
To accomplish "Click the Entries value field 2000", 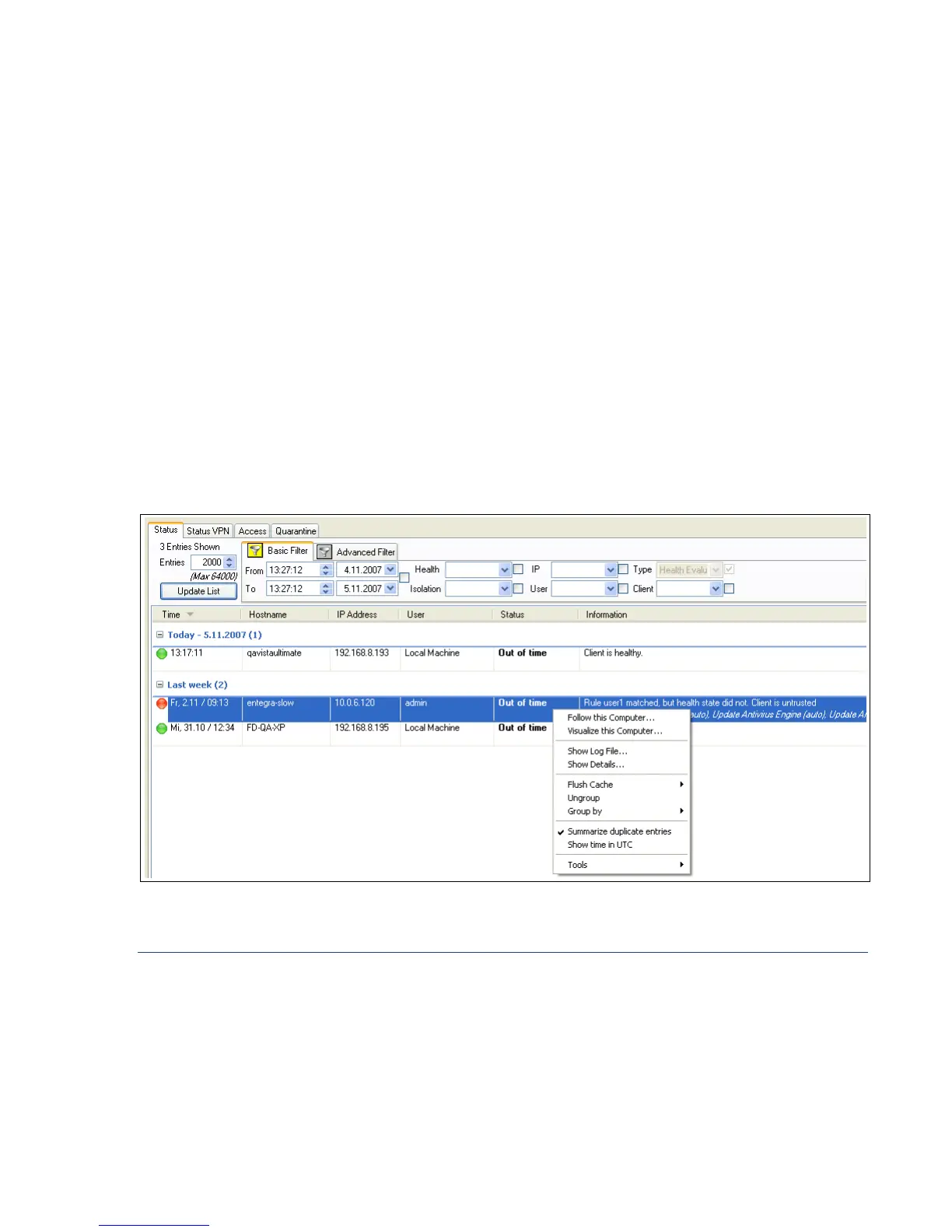I will click(208, 562).
